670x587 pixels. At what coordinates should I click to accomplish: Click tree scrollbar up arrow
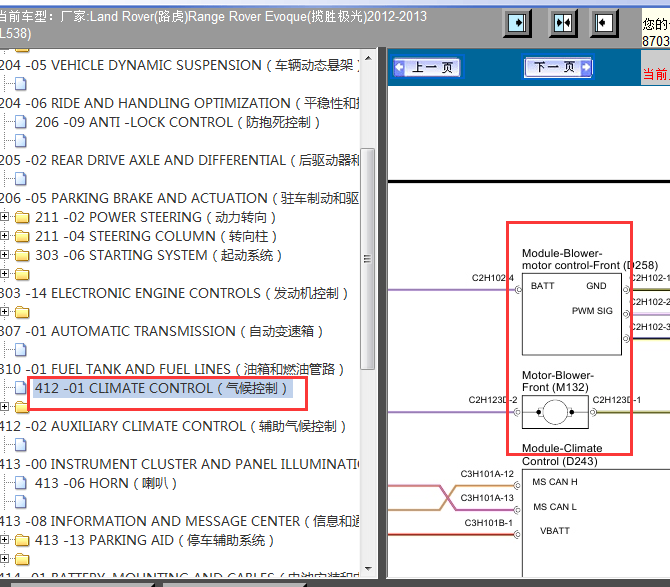click(368, 58)
